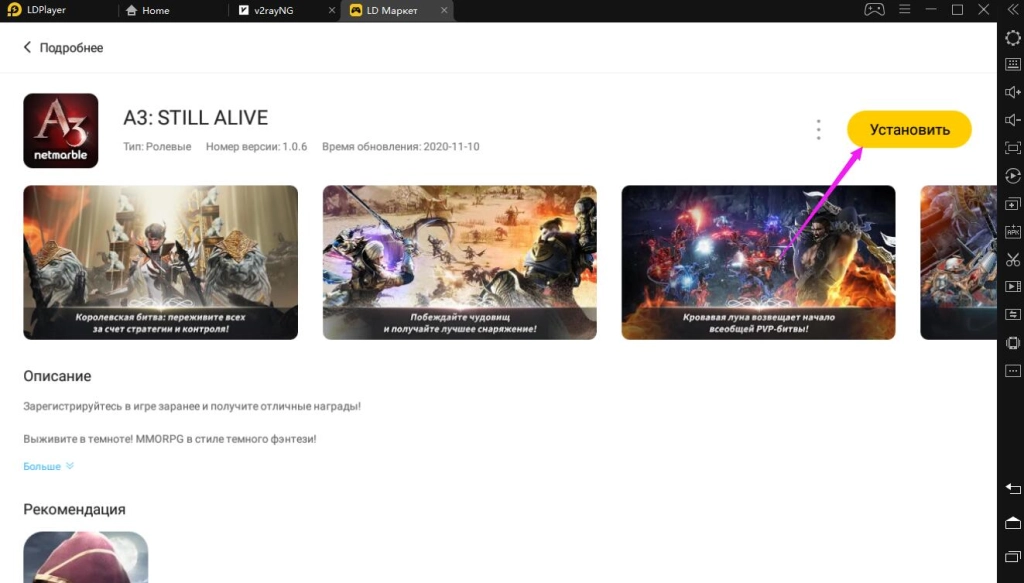Click the APK install icon
Image resolution: width=1024 pixels, height=583 pixels.
[1012, 232]
